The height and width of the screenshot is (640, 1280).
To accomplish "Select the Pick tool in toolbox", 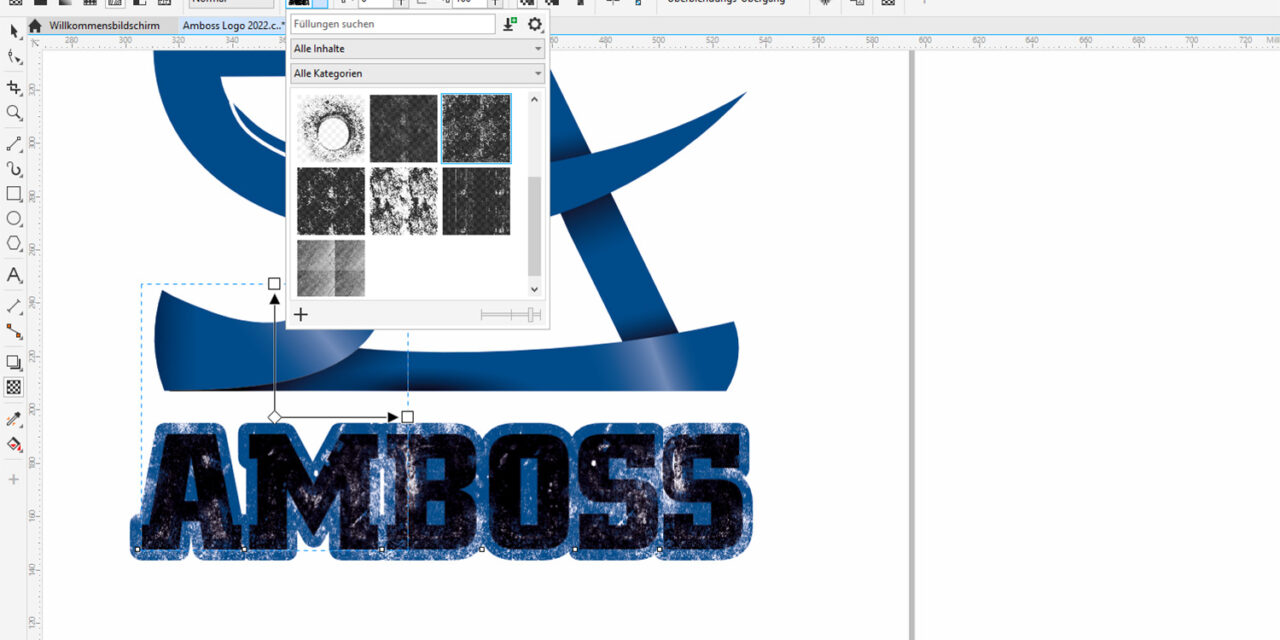I will click(x=14, y=32).
